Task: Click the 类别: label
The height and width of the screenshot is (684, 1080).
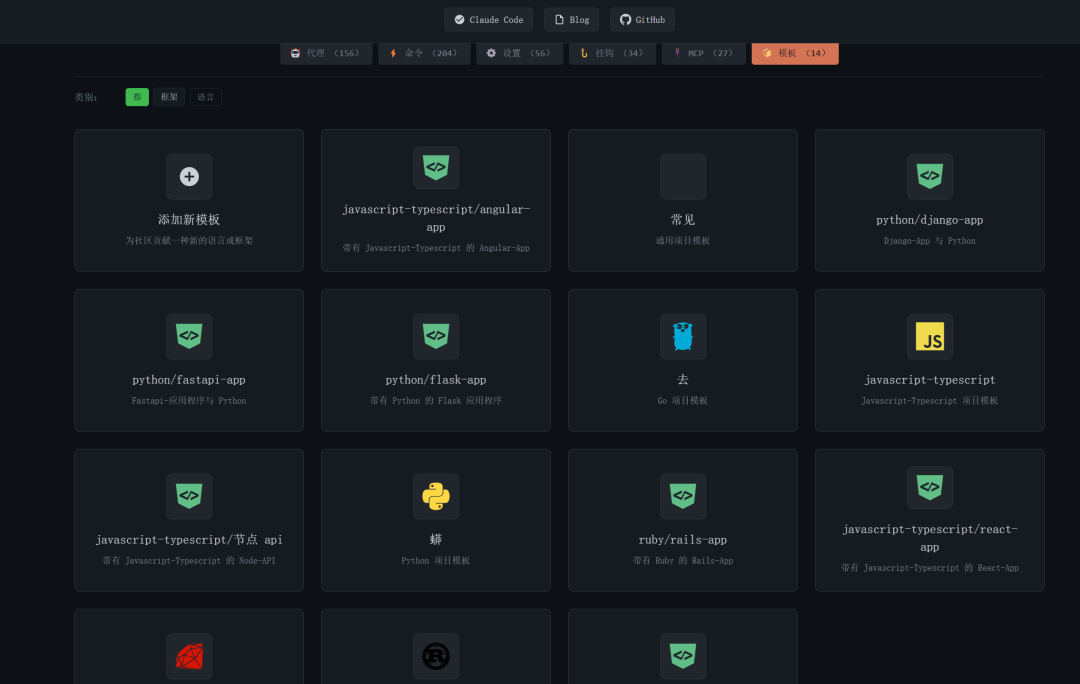Action: tap(86, 97)
